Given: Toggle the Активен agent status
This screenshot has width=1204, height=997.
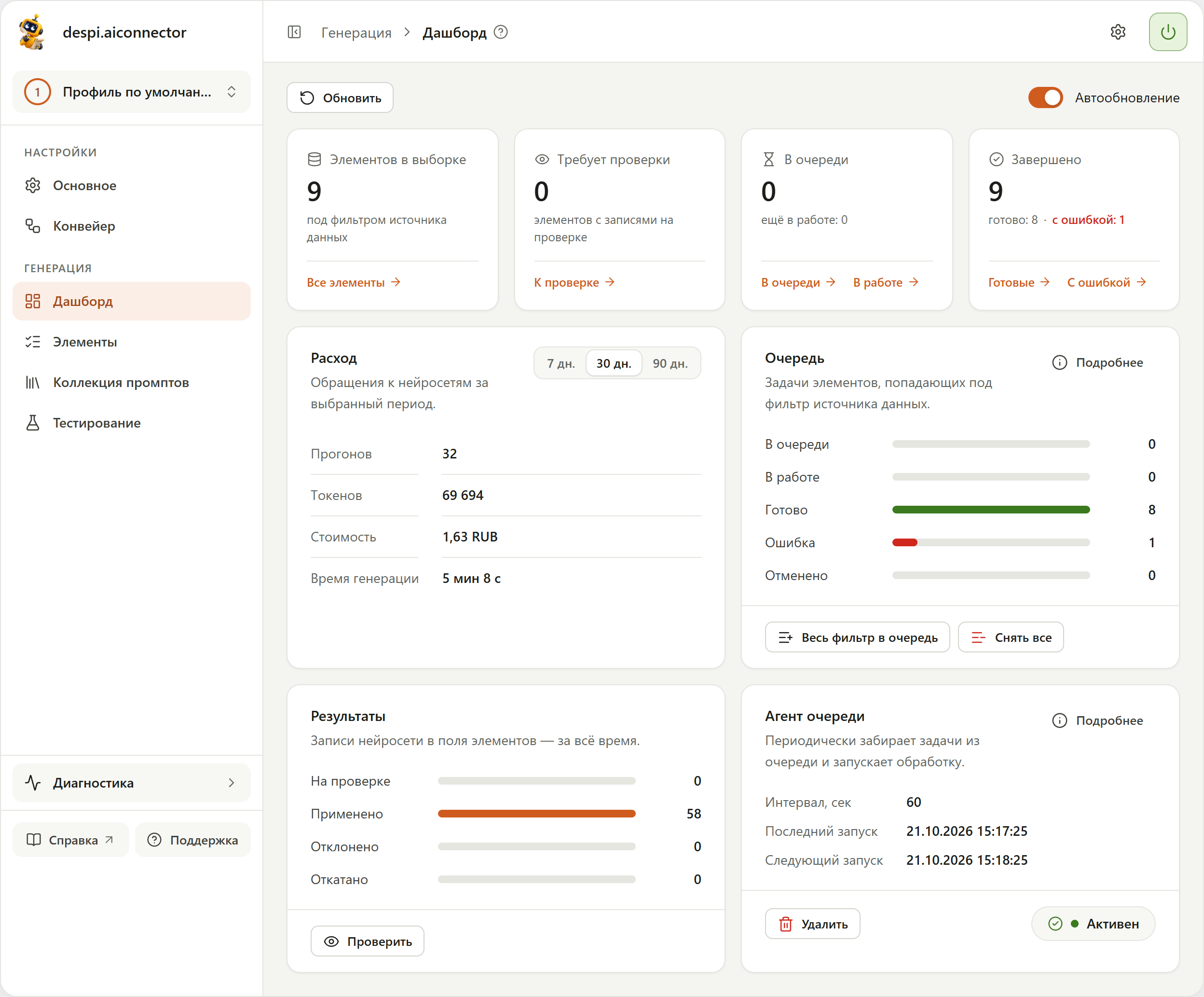Looking at the screenshot, I should (1093, 924).
